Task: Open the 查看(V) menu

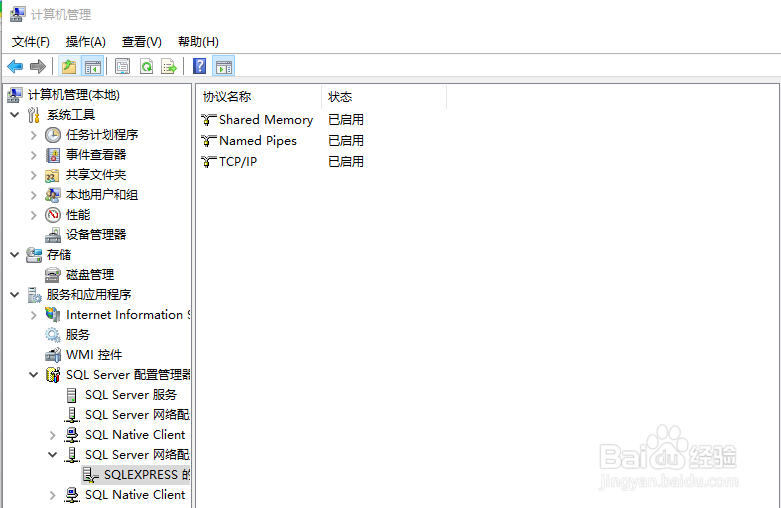Action: click(142, 42)
